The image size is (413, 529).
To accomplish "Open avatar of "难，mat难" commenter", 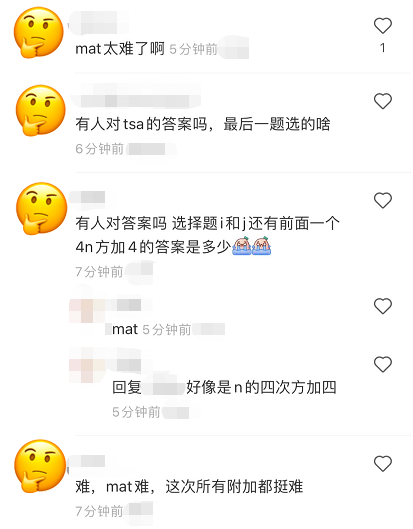I will [x=40, y=466].
